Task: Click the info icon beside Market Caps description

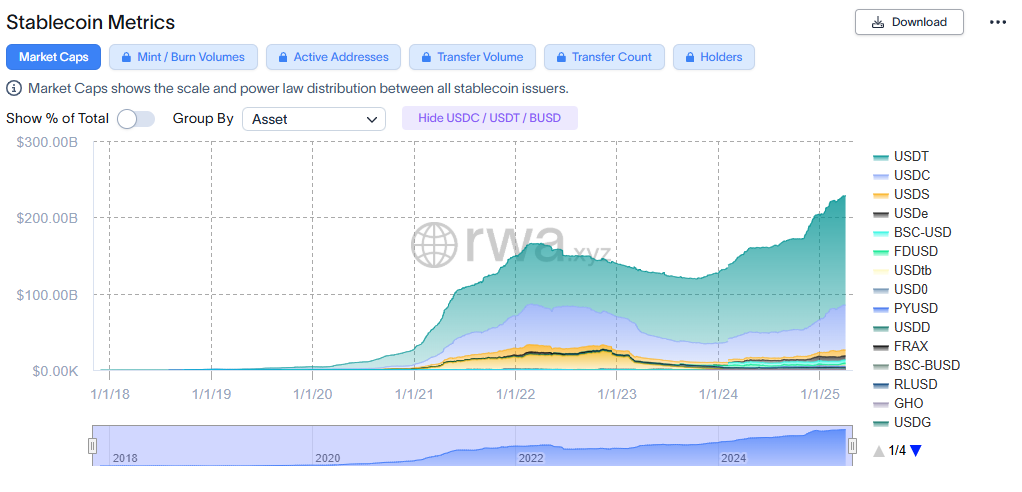Action: [15, 88]
